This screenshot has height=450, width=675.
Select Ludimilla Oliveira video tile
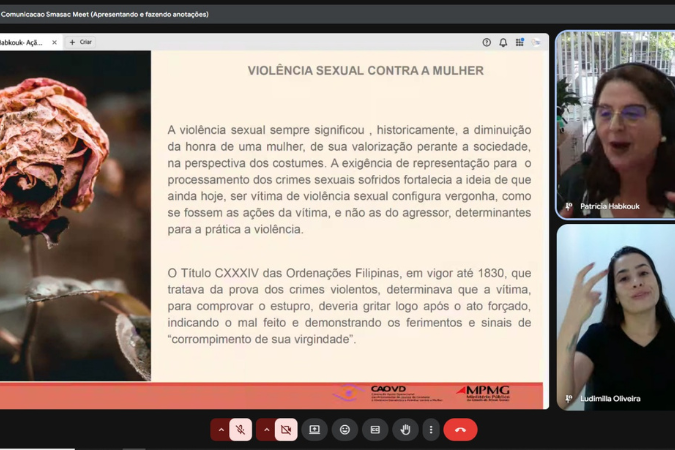tap(616, 317)
